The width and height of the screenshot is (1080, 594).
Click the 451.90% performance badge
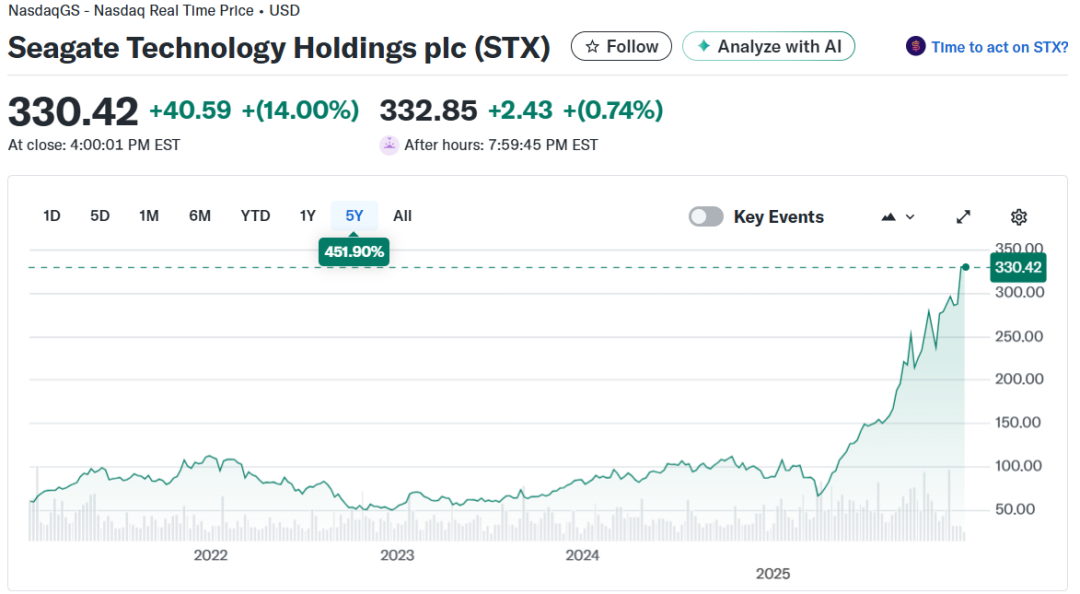354,252
